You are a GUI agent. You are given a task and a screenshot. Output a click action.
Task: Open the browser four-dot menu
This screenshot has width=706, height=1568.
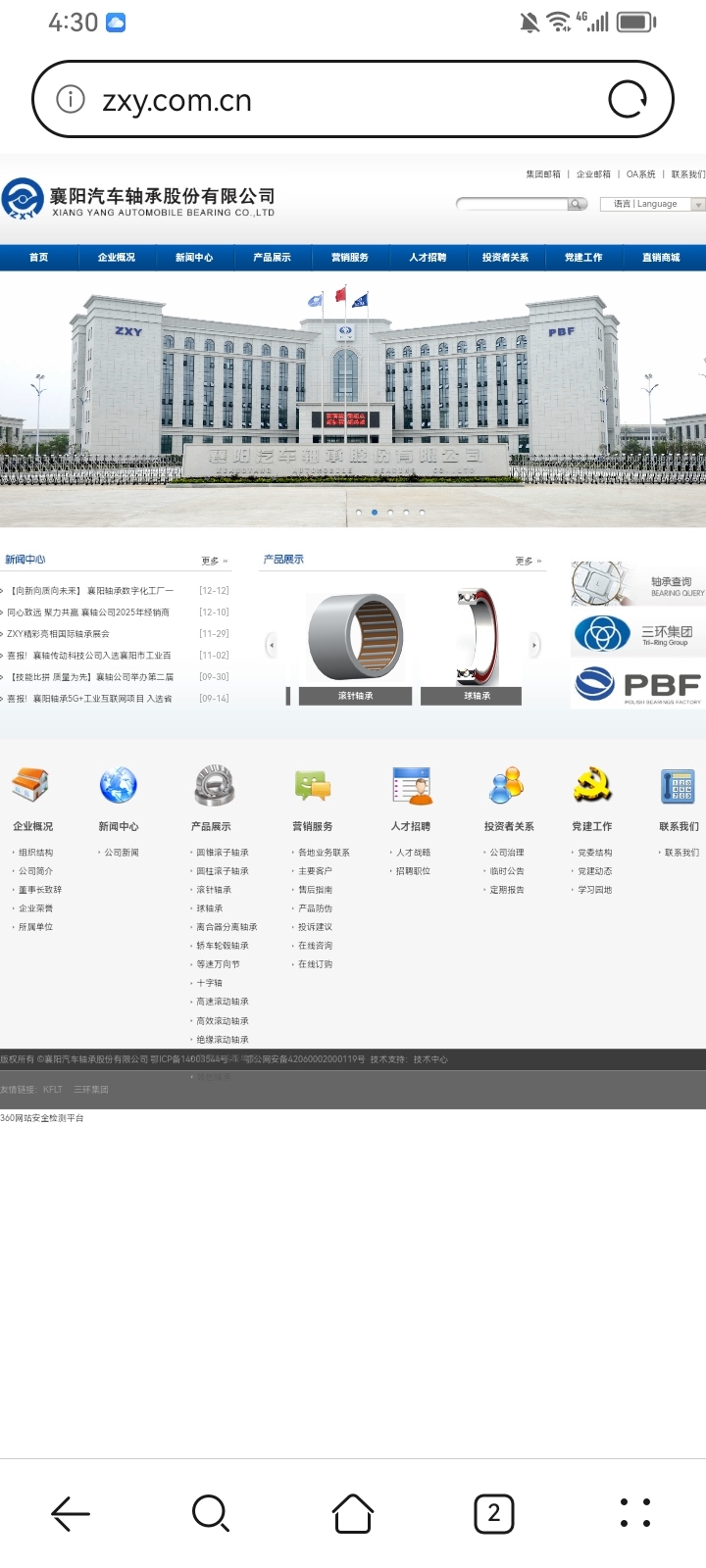pos(635,1513)
